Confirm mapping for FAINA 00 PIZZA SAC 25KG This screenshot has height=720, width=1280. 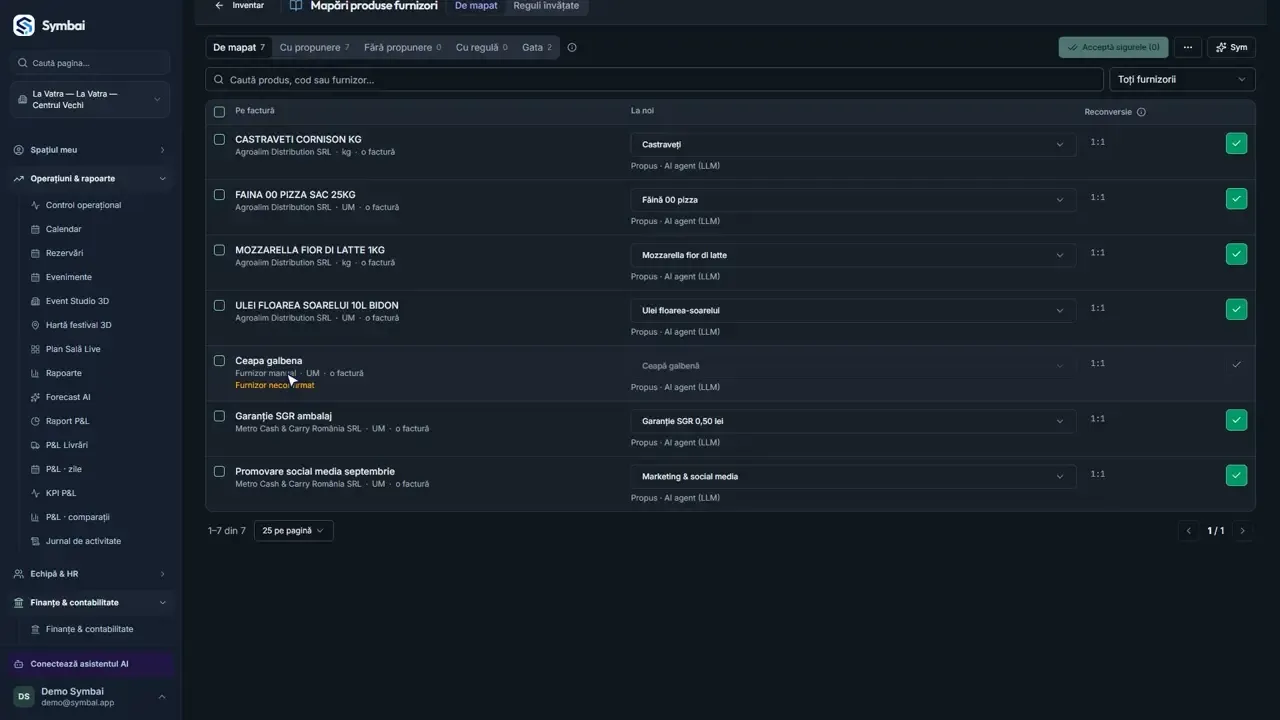click(1236, 199)
